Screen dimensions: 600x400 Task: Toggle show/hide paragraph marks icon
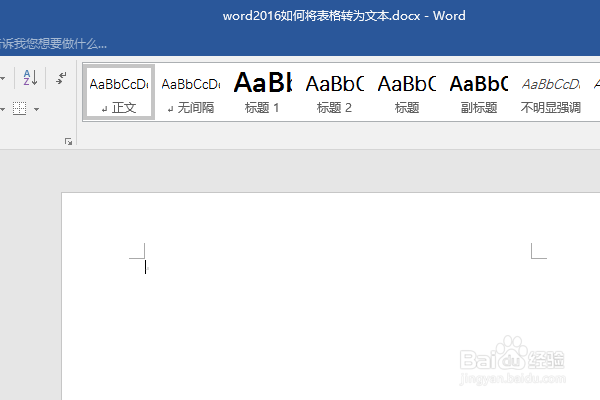click(x=61, y=78)
